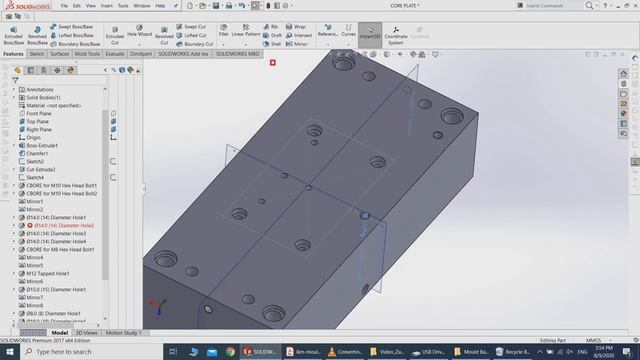Expand the Solid Bodies(1) node
Viewport: 640px width, 360px height.
coord(14,98)
